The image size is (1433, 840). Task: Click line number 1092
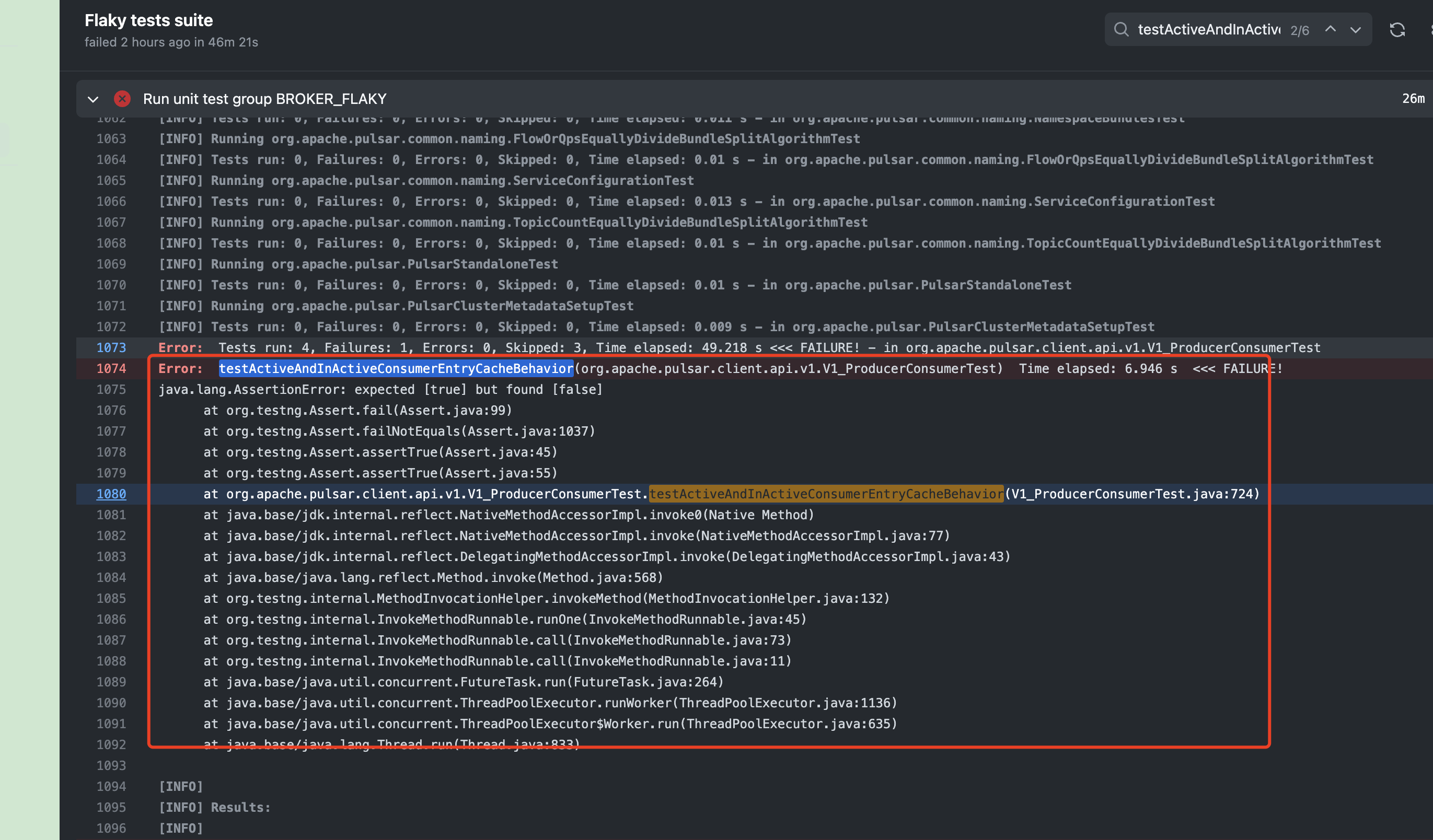pos(111,744)
